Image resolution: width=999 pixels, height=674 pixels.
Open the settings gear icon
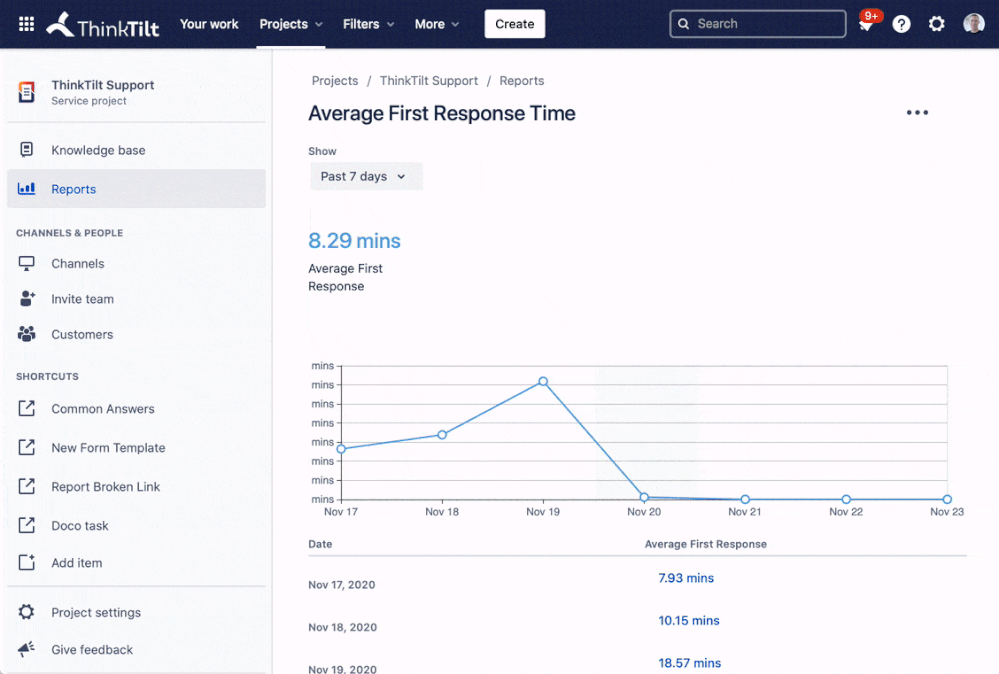936,24
